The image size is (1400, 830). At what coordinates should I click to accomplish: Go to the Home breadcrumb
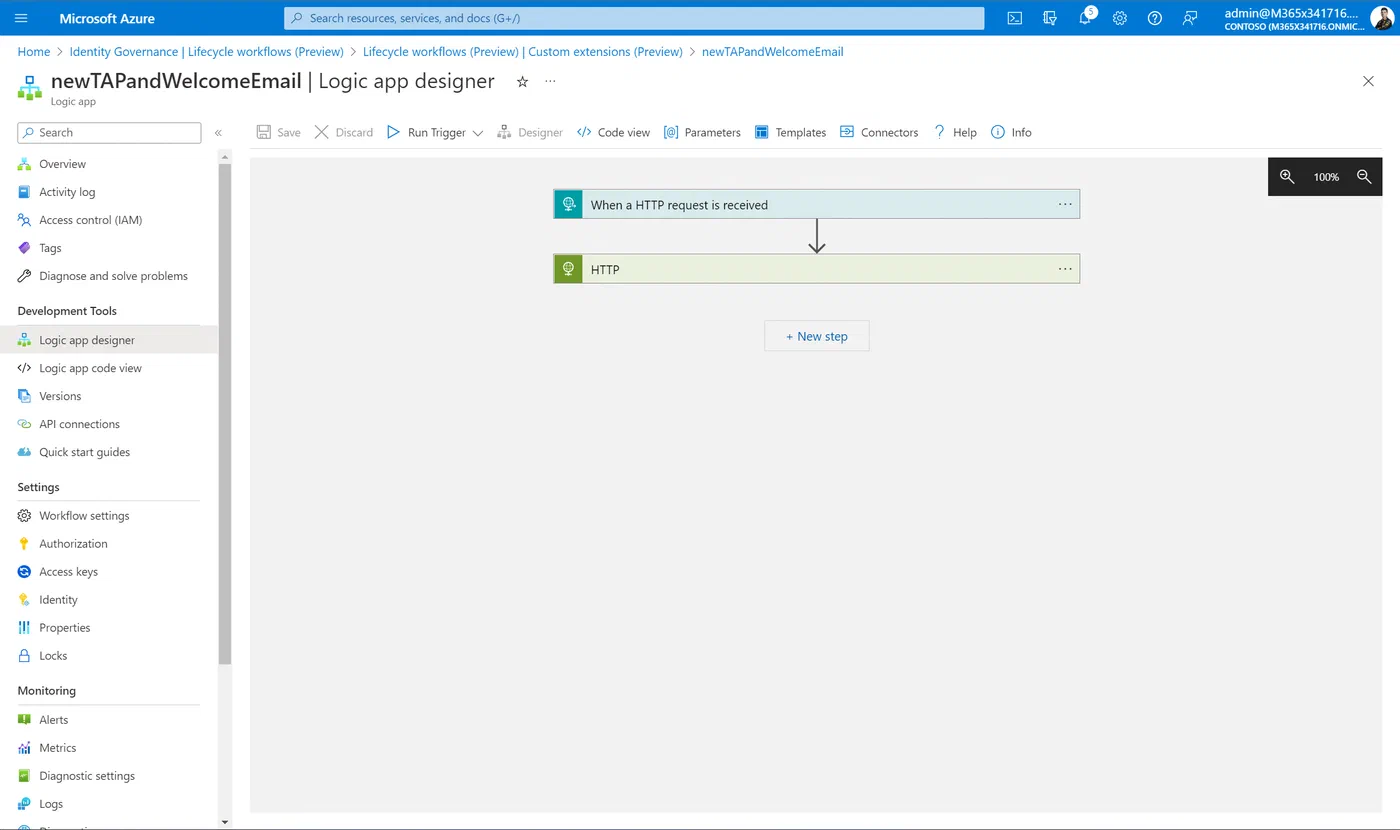click(x=34, y=51)
